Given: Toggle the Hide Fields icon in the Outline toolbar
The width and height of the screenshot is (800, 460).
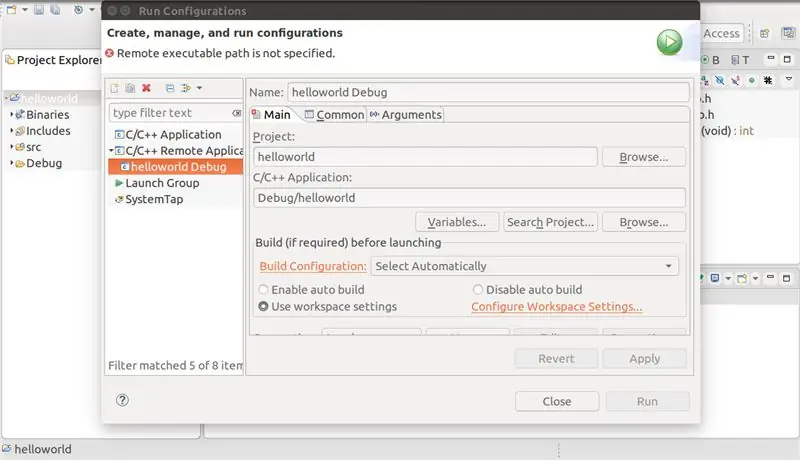Looking at the screenshot, I should (719, 81).
